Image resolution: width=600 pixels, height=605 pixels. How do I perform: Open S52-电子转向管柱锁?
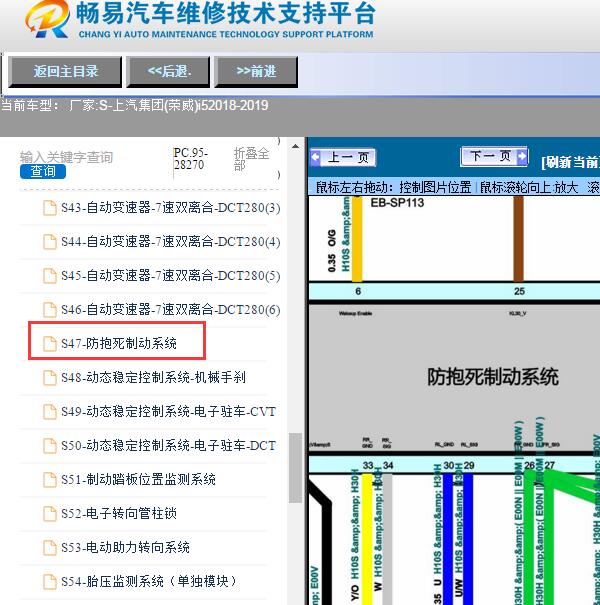(119, 514)
